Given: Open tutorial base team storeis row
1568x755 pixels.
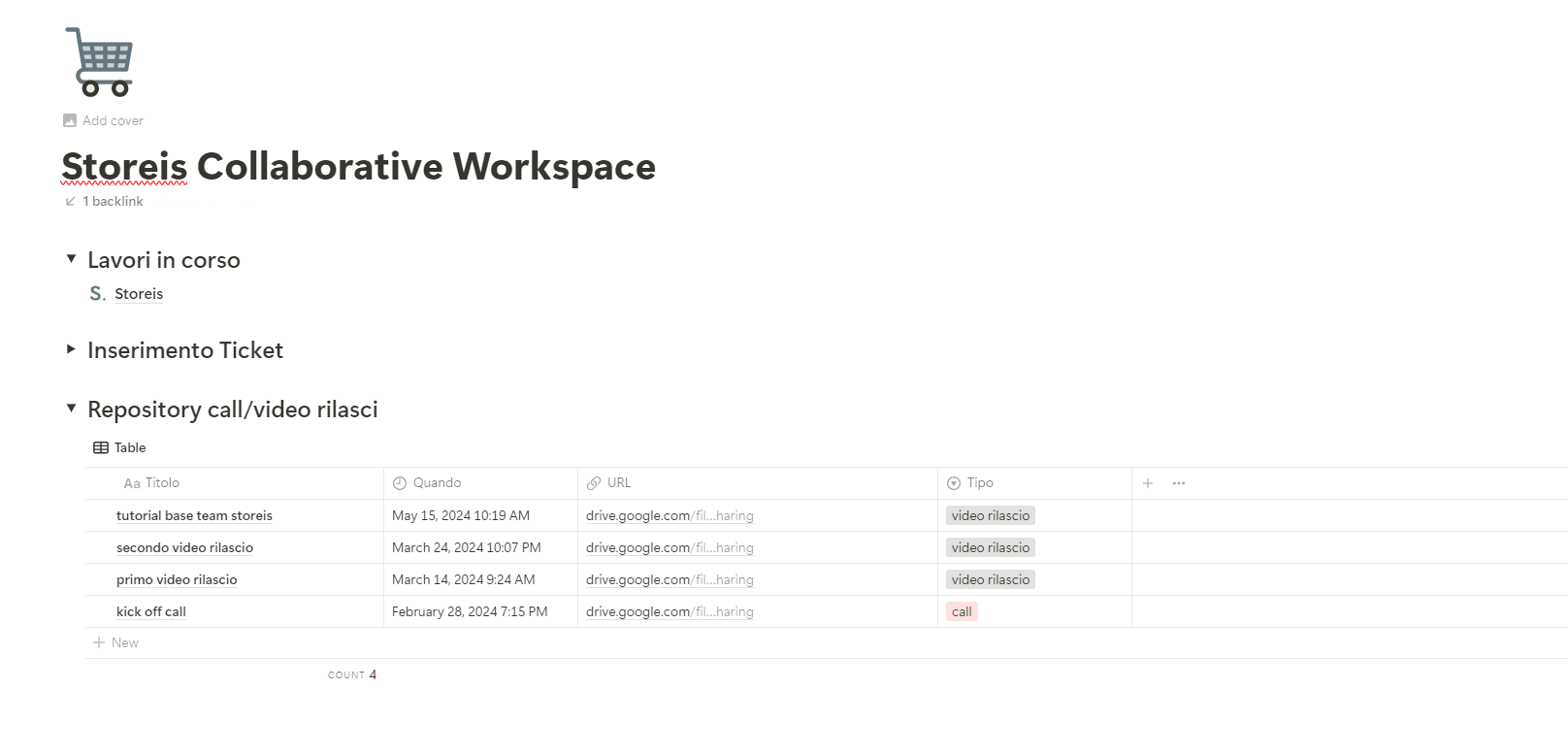Looking at the screenshot, I should coord(194,515).
